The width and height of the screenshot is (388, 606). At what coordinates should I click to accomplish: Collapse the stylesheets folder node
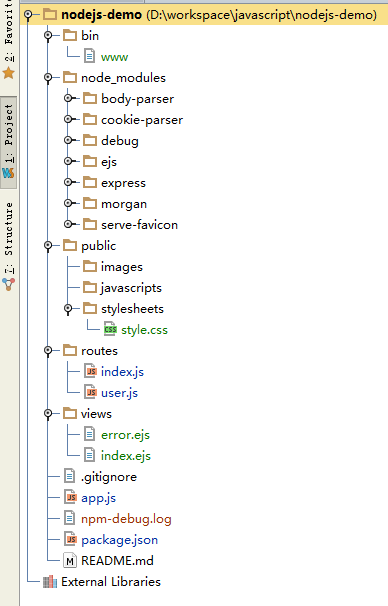click(68, 308)
